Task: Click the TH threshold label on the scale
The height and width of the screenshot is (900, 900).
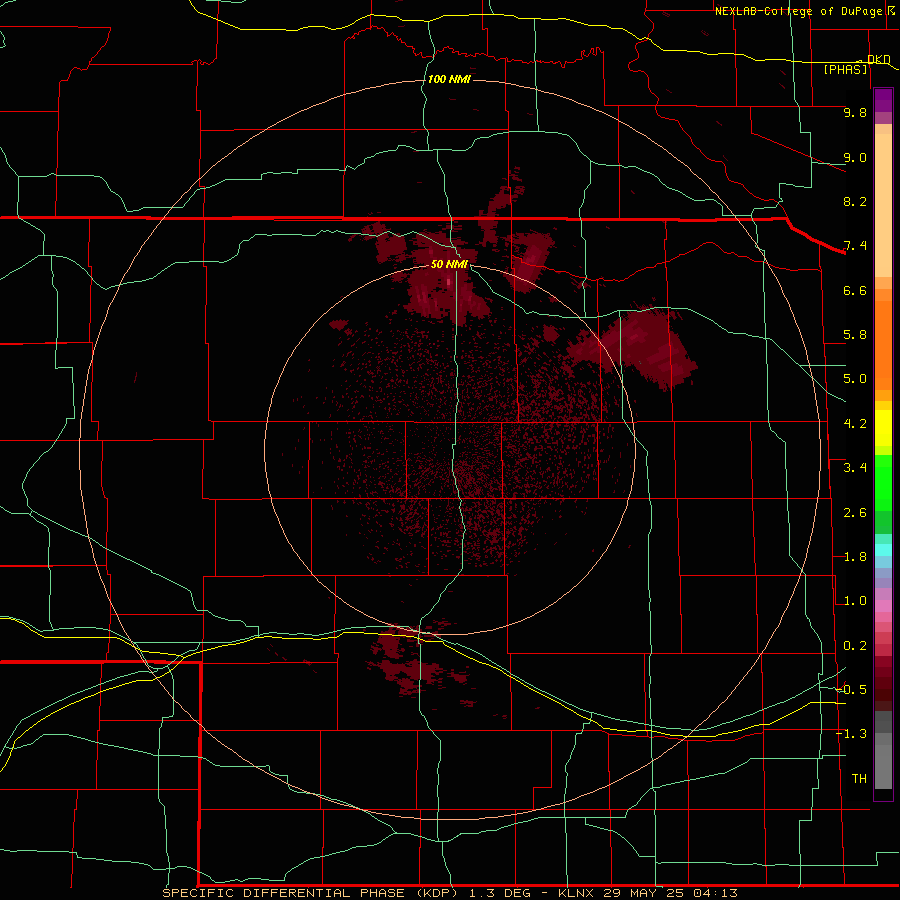Action: [859, 779]
